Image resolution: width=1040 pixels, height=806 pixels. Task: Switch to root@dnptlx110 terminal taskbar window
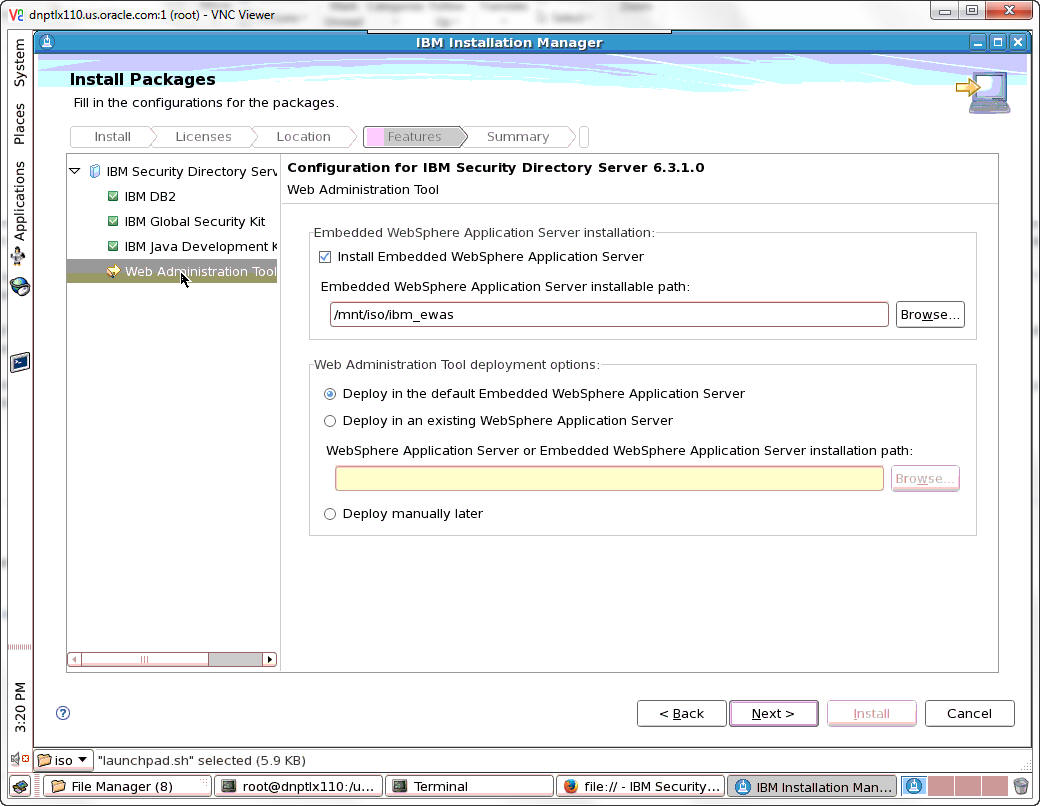pyautogui.click(x=298, y=787)
